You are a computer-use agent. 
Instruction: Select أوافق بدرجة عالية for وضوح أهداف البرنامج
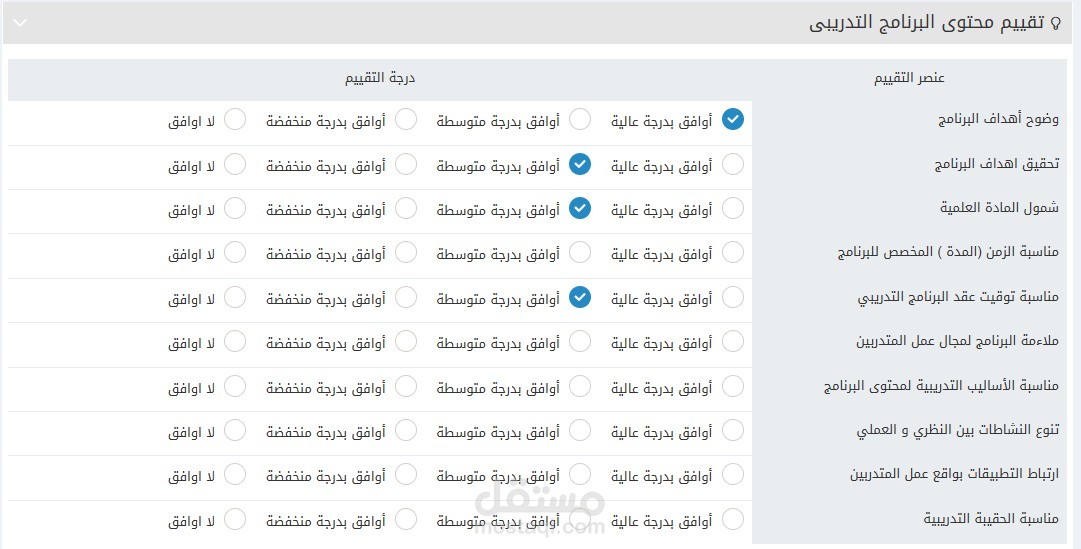click(733, 119)
